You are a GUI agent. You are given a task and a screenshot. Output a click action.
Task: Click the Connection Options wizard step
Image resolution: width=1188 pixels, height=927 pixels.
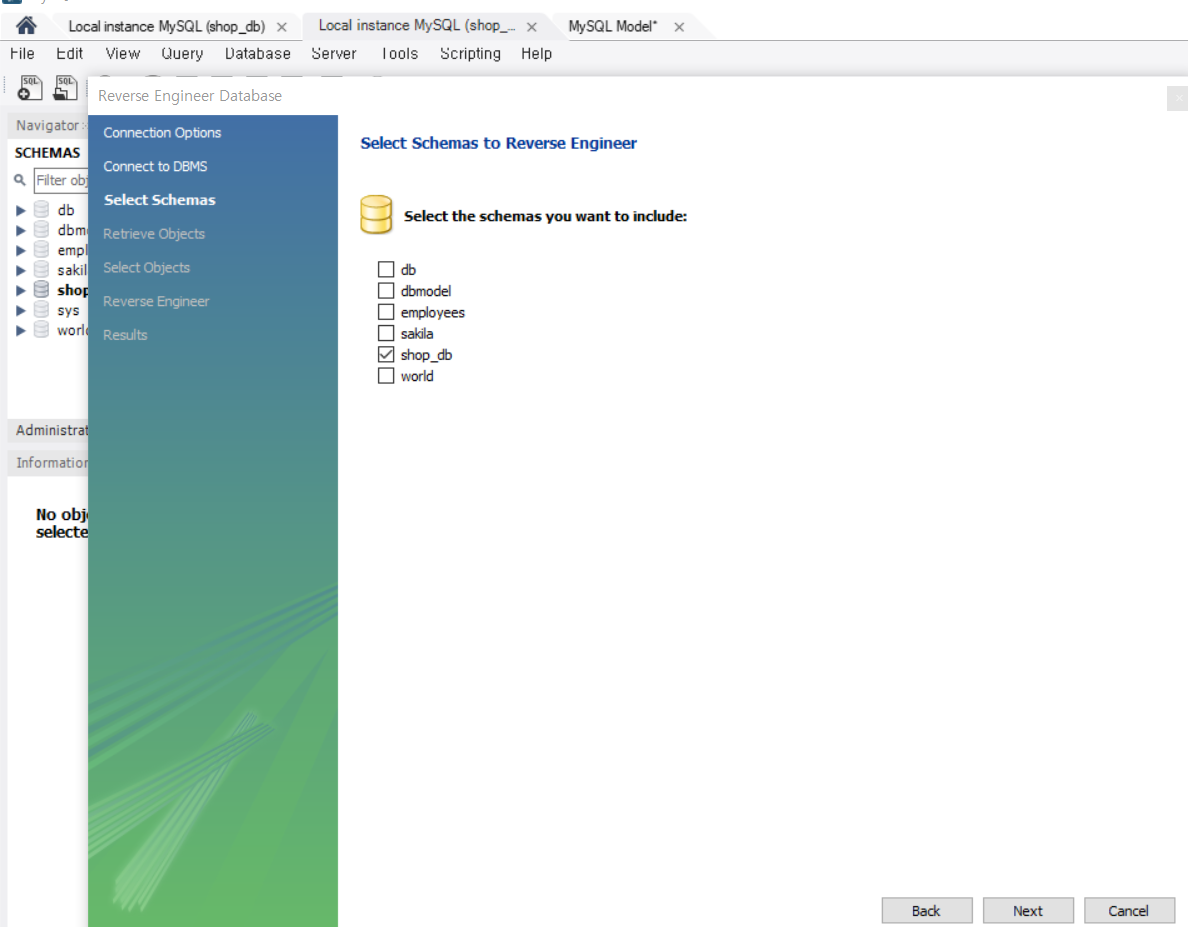click(x=162, y=133)
